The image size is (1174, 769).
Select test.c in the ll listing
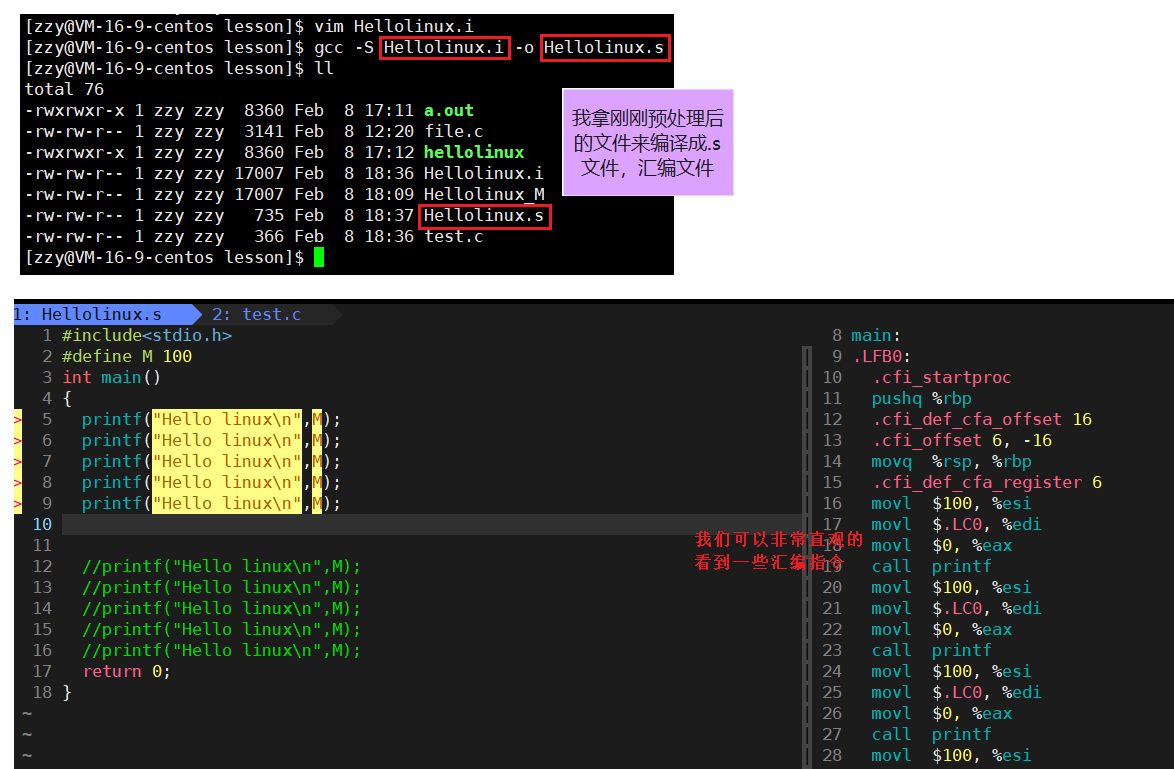454,237
